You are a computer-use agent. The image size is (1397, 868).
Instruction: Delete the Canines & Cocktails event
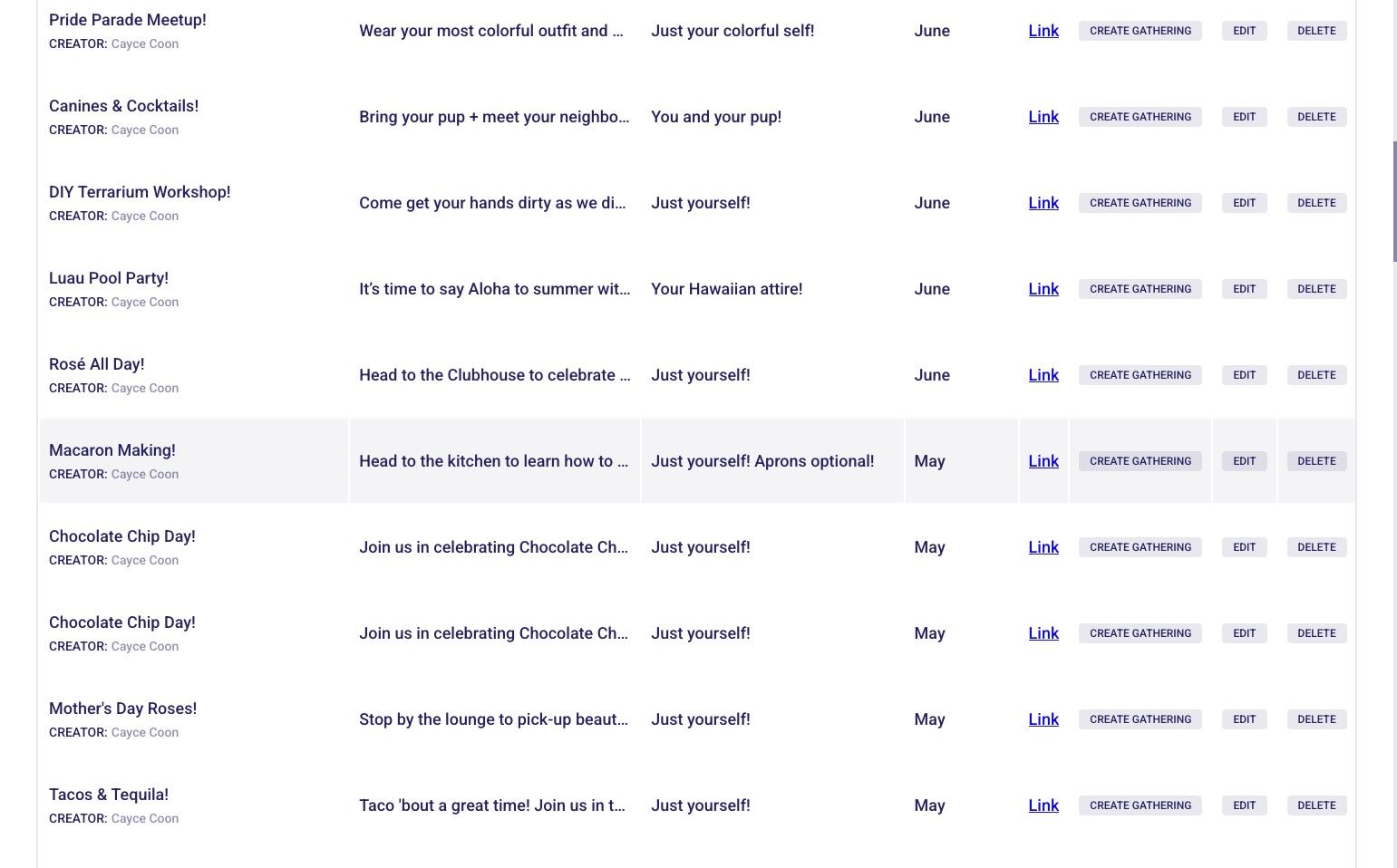click(1316, 117)
